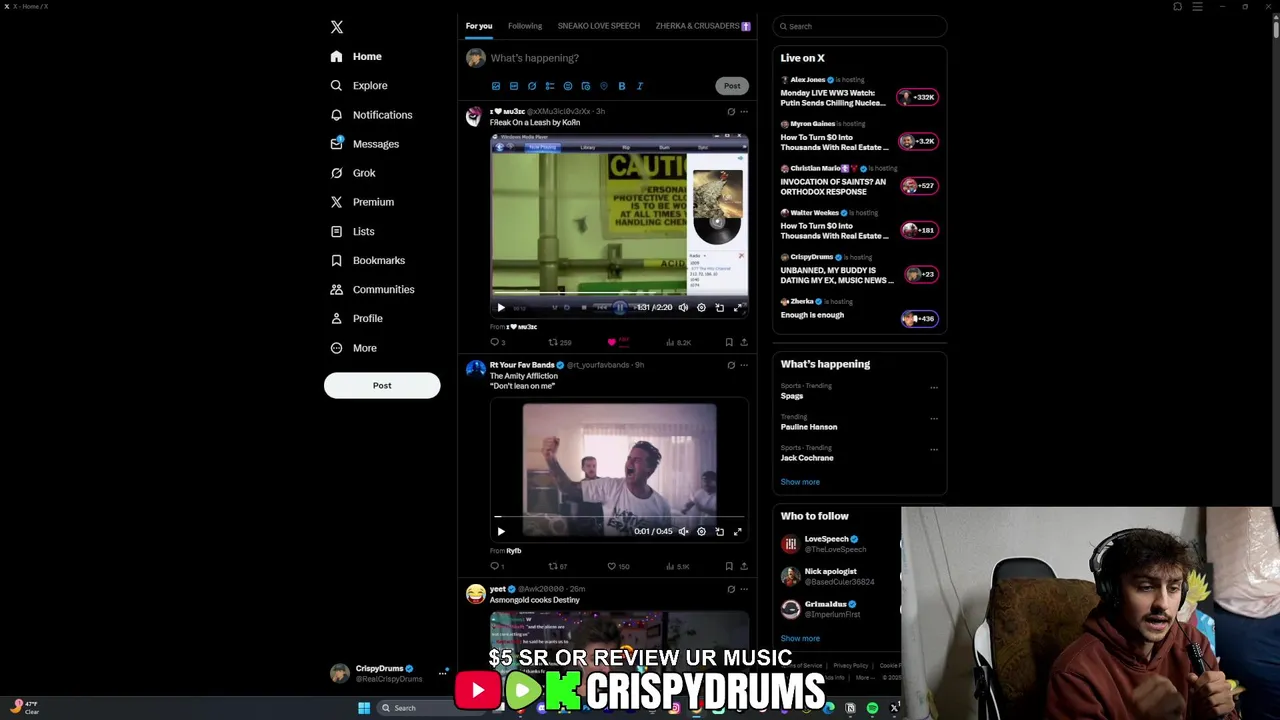Like the Amity Affliction post with 150 likes

[x=619, y=566]
